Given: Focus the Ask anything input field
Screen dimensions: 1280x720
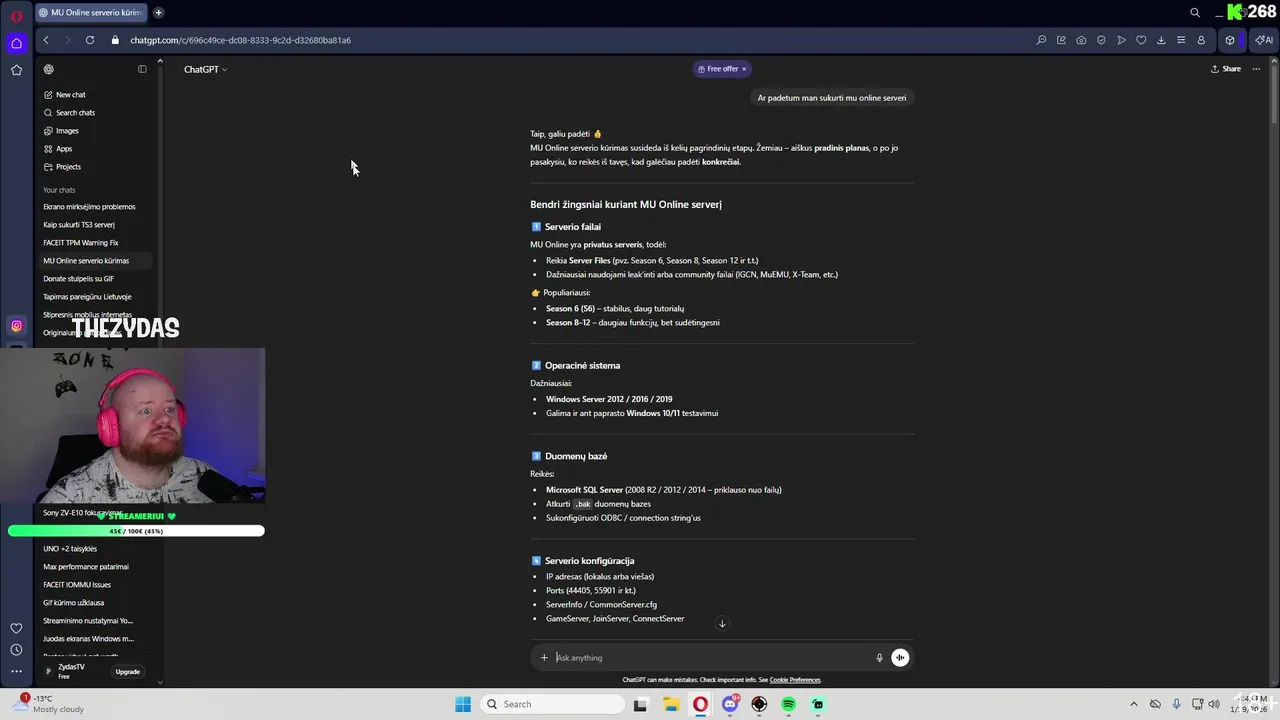Looking at the screenshot, I should pyautogui.click(x=712, y=657).
